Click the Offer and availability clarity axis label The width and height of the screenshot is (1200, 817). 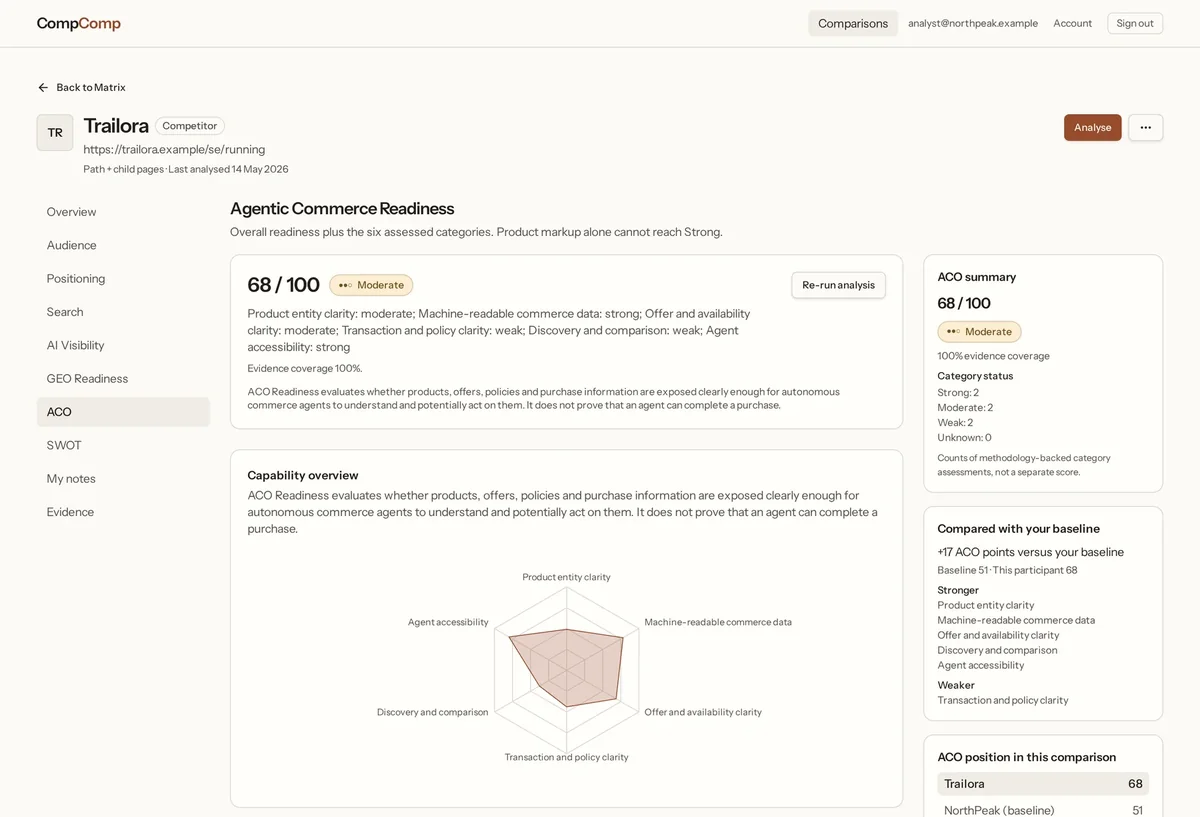703,712
